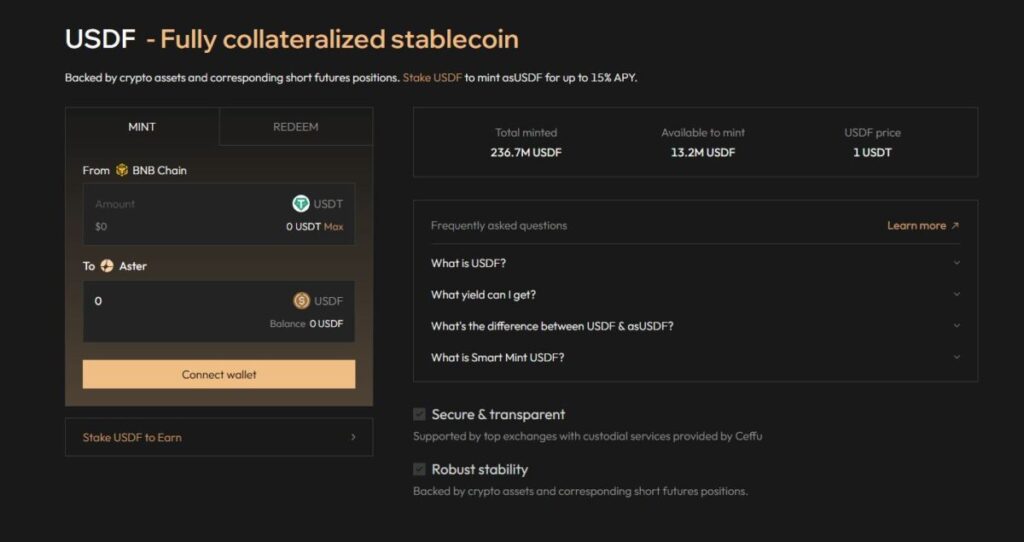The height and width of the screenshot is (542, 1024).
Task: Click Max to use full USDT balance
Action: (333, 227)
